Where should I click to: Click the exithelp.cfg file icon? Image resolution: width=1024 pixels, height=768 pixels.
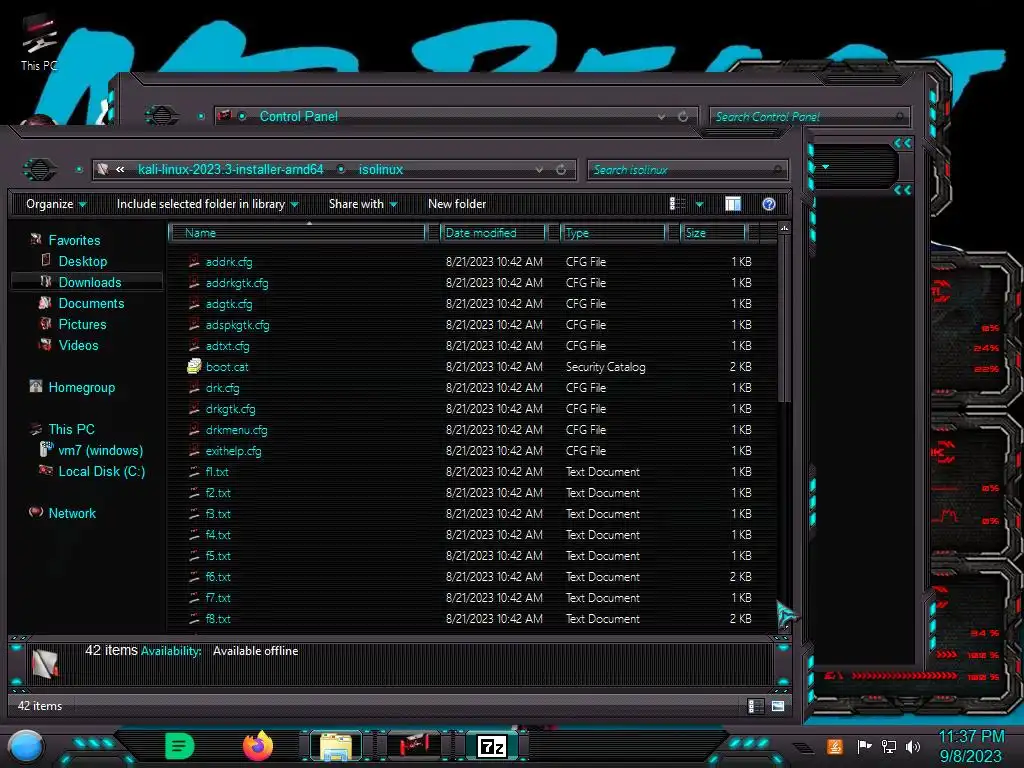pos(194,450)
